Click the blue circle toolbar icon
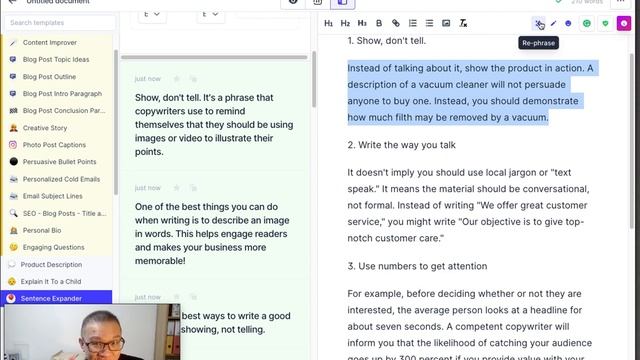This screenshot has width=640, height=360. point(568,24)
